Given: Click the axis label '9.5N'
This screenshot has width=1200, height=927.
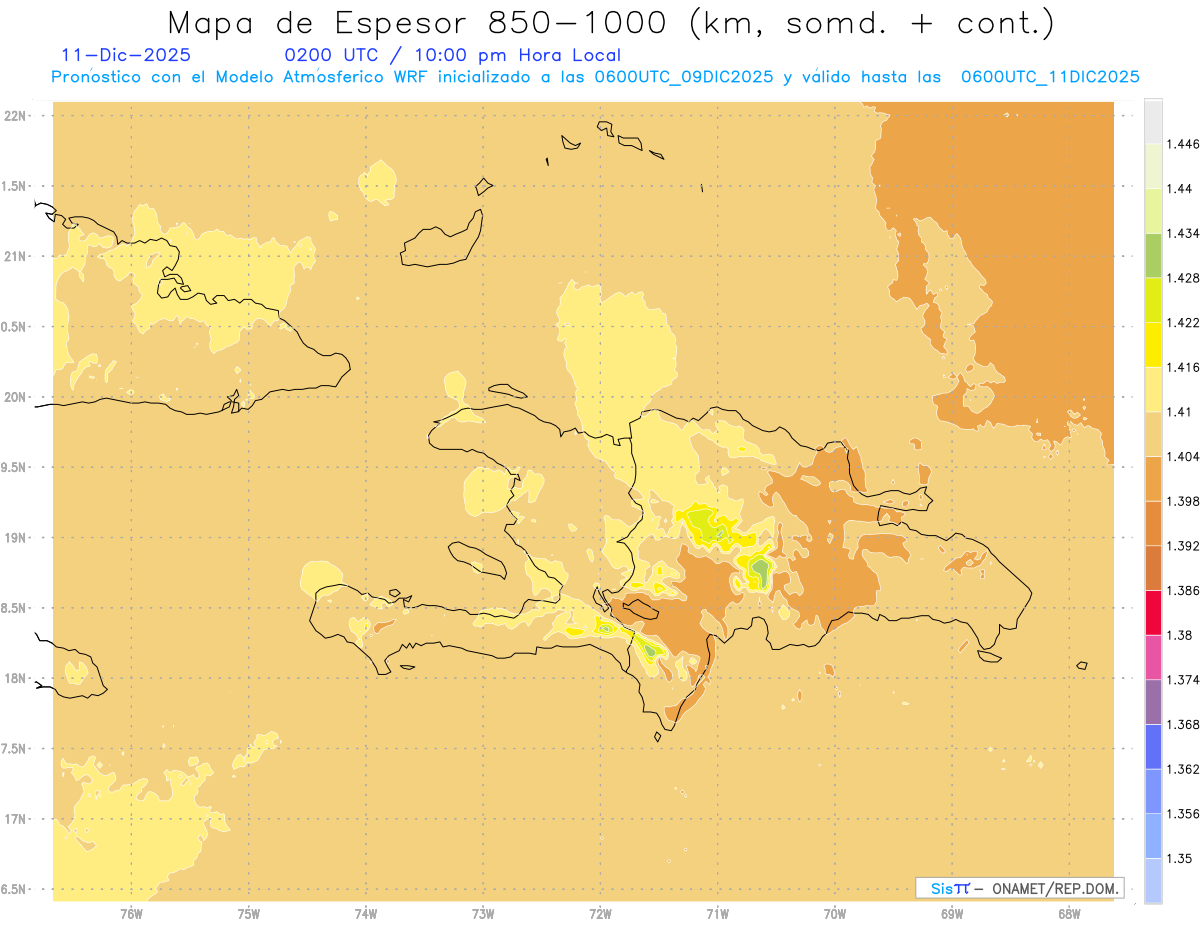Looking at the screenshot, I should tap(15, 468).
